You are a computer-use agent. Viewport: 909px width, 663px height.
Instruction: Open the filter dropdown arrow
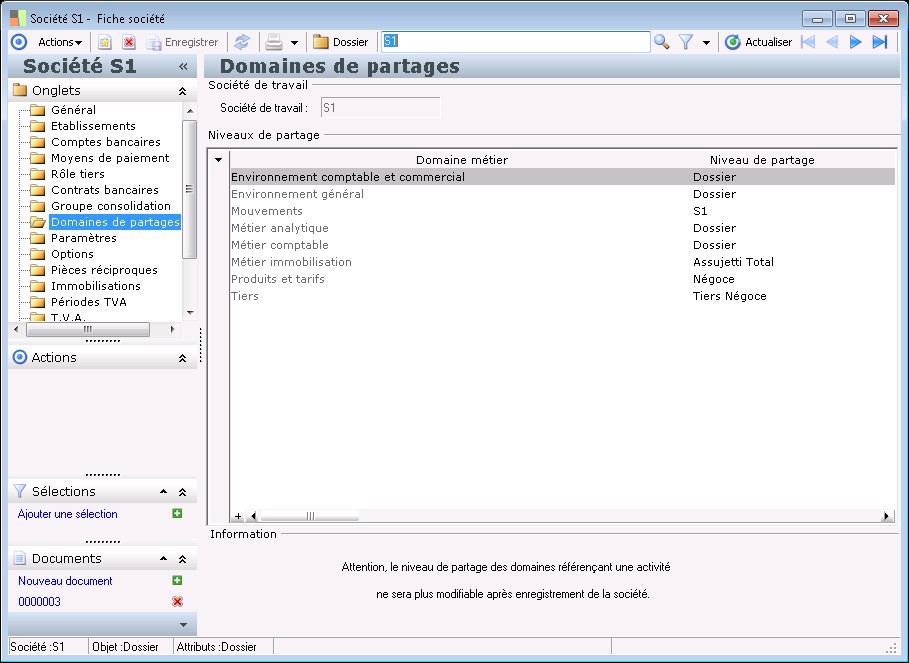(x=706, y=42)
